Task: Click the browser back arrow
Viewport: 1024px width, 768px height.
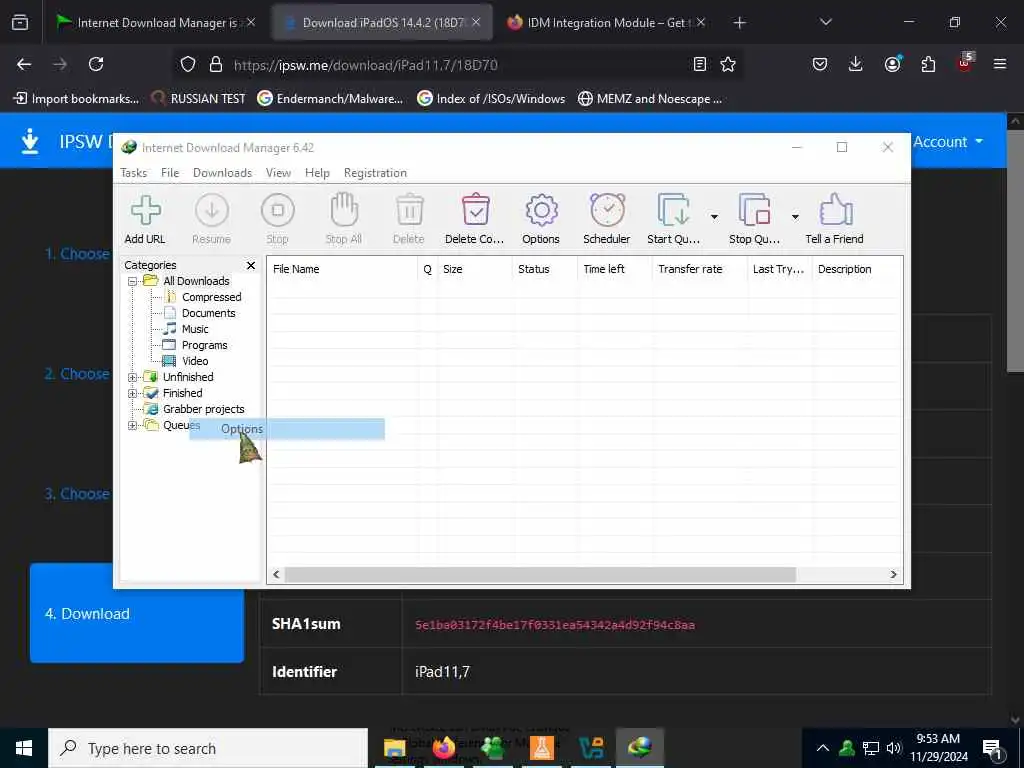Action: coord(24,64)
